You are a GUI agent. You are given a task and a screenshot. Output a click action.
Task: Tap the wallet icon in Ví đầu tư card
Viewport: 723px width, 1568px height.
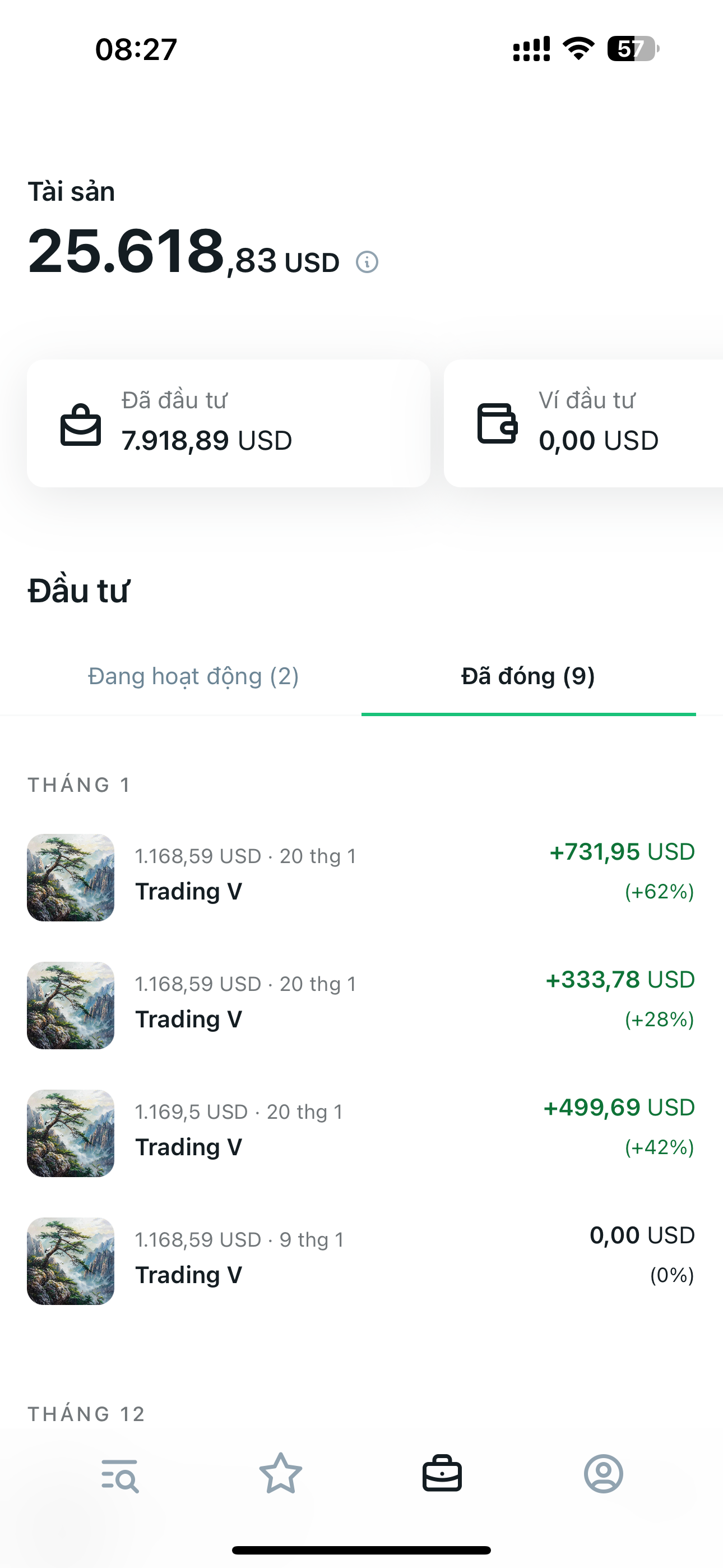497,423
